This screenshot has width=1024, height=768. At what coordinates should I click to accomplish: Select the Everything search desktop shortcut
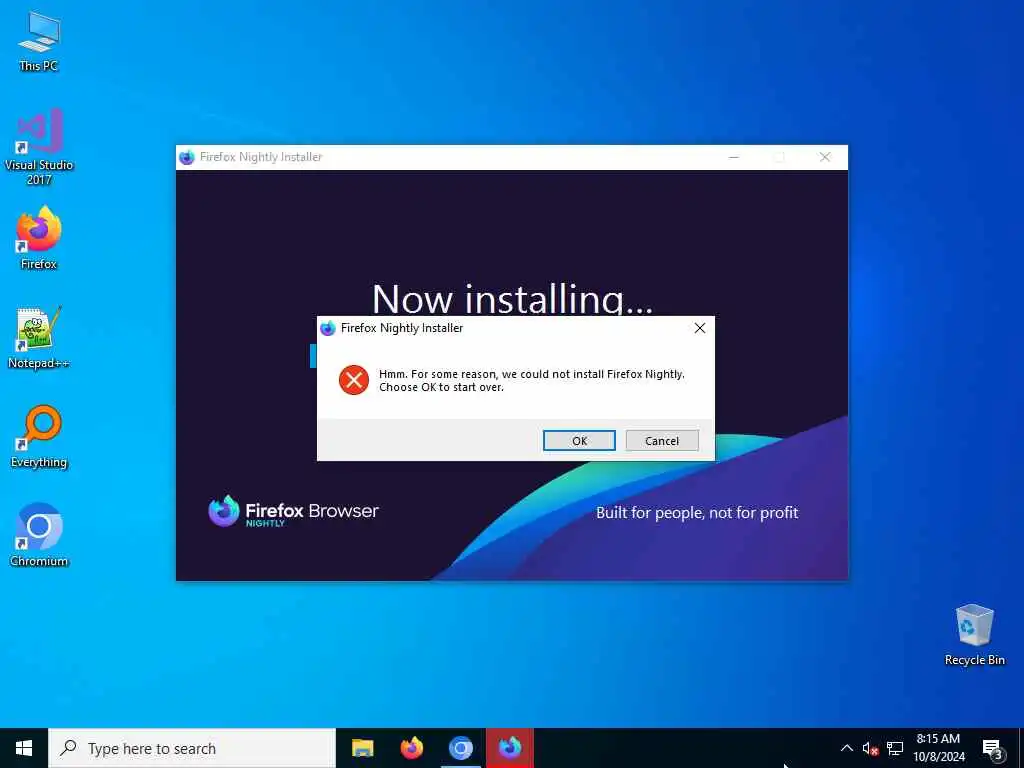[39, 437]
